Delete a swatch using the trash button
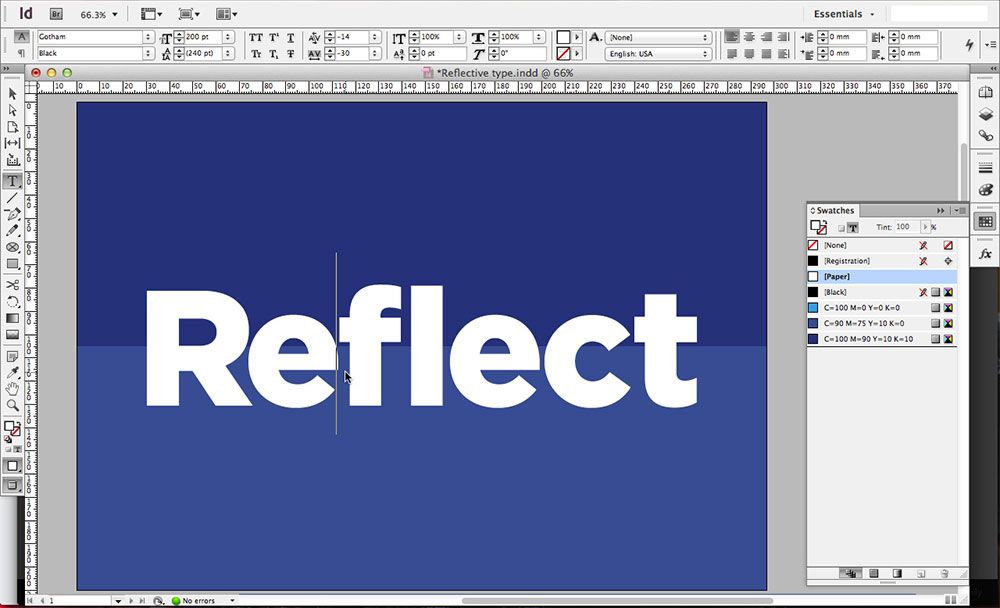This screenshot has width=1000, height=608. click(x=944, y=574)
